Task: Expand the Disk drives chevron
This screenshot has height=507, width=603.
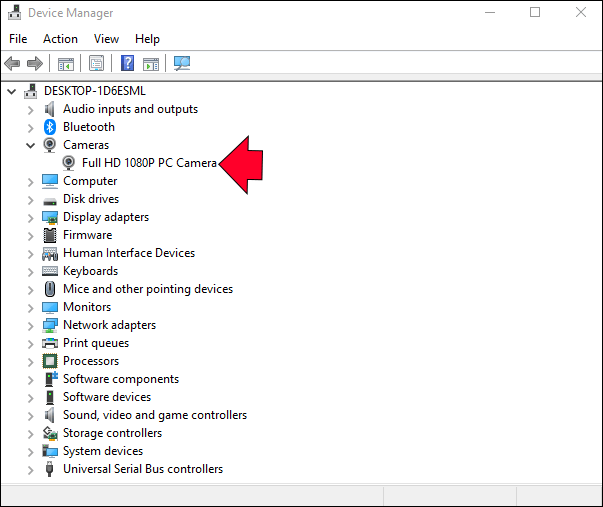Action: pos(31,200)
